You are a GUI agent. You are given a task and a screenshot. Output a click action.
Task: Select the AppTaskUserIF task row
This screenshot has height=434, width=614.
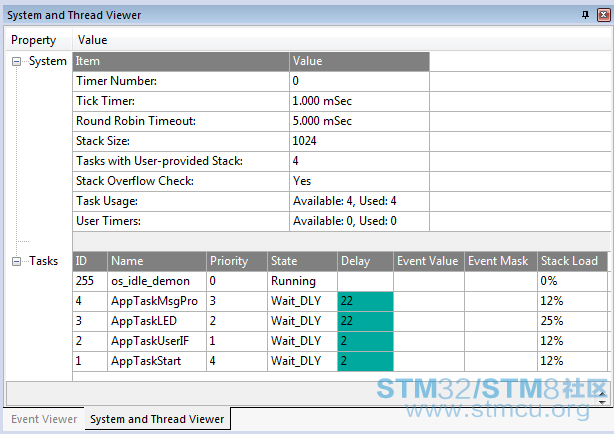click(340, 341)
